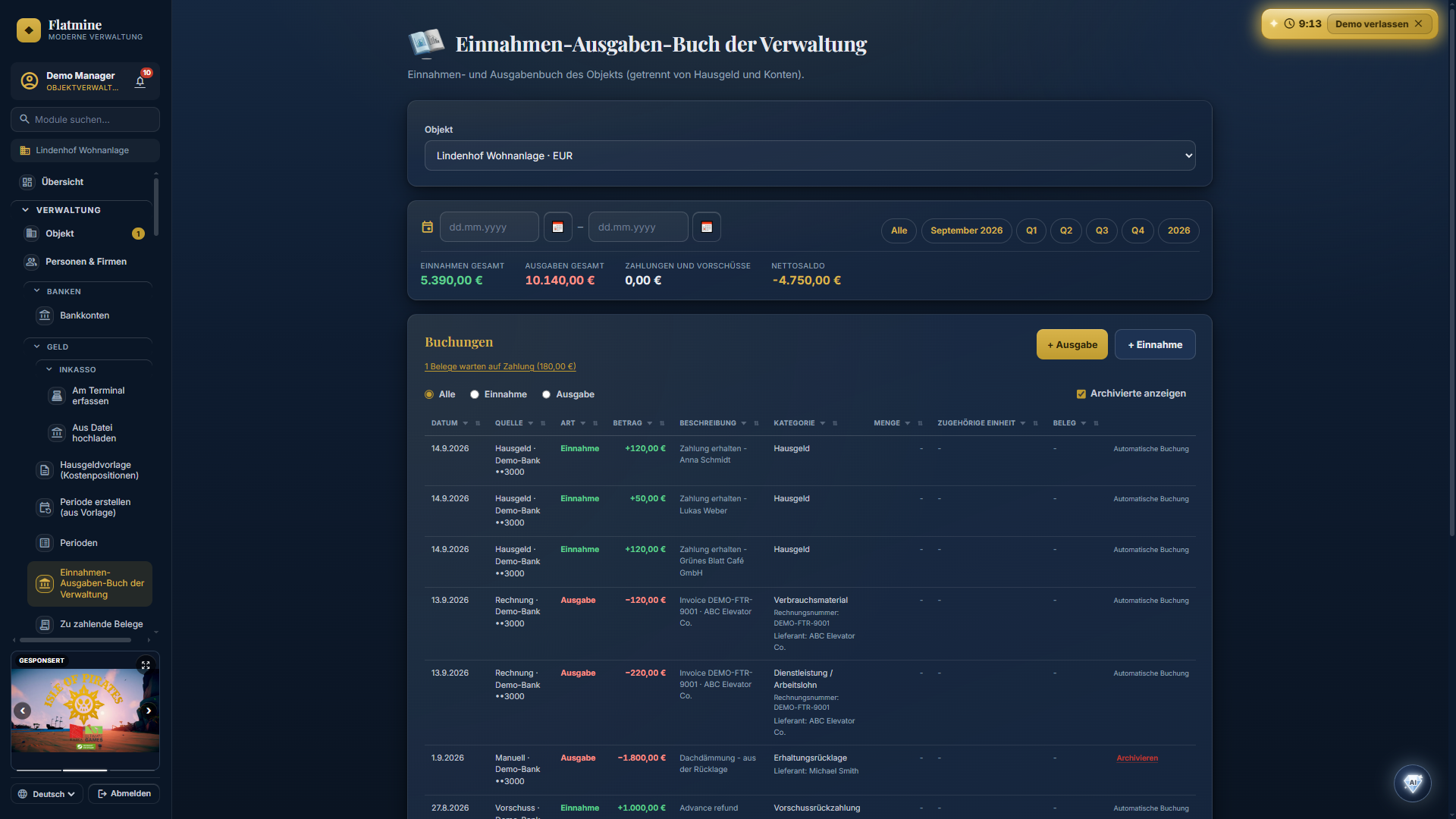Go to the previous sponsored ad slide
The image size is (1456, 819).
coord(23,711)
